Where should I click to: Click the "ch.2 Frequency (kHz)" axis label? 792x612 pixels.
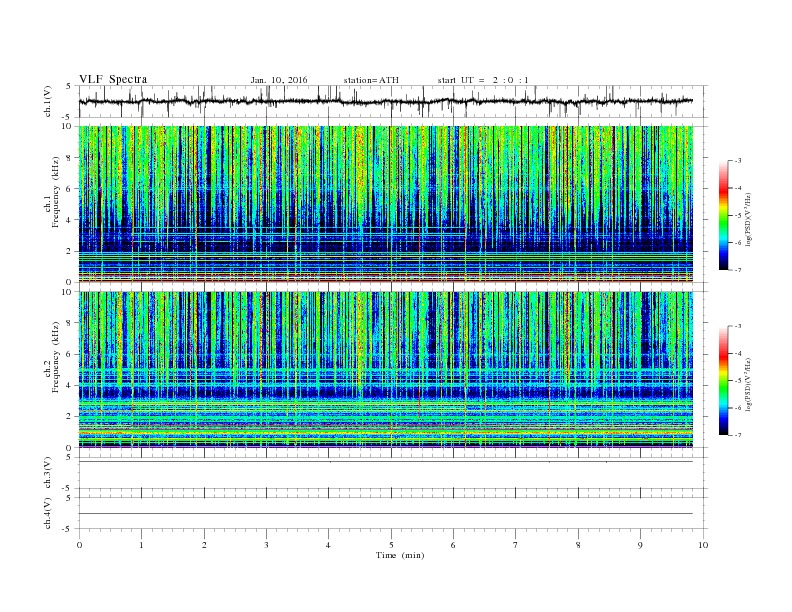(x=52, y=357)
